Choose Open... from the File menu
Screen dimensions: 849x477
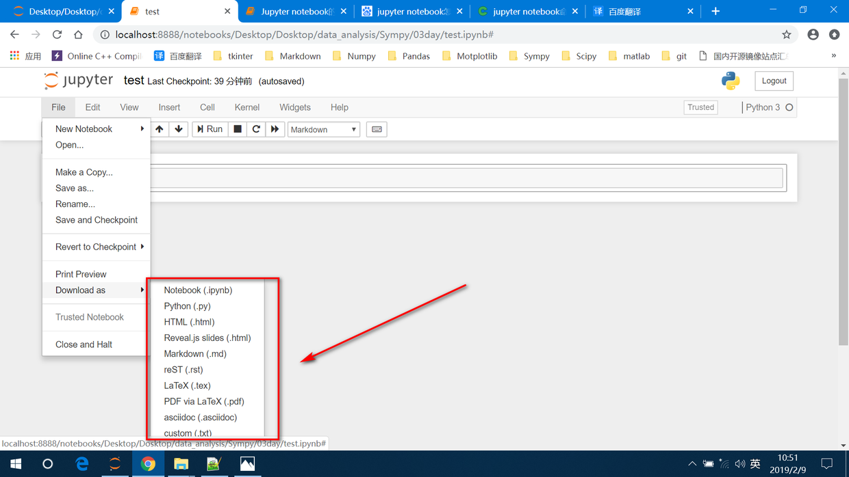(96, 145)
